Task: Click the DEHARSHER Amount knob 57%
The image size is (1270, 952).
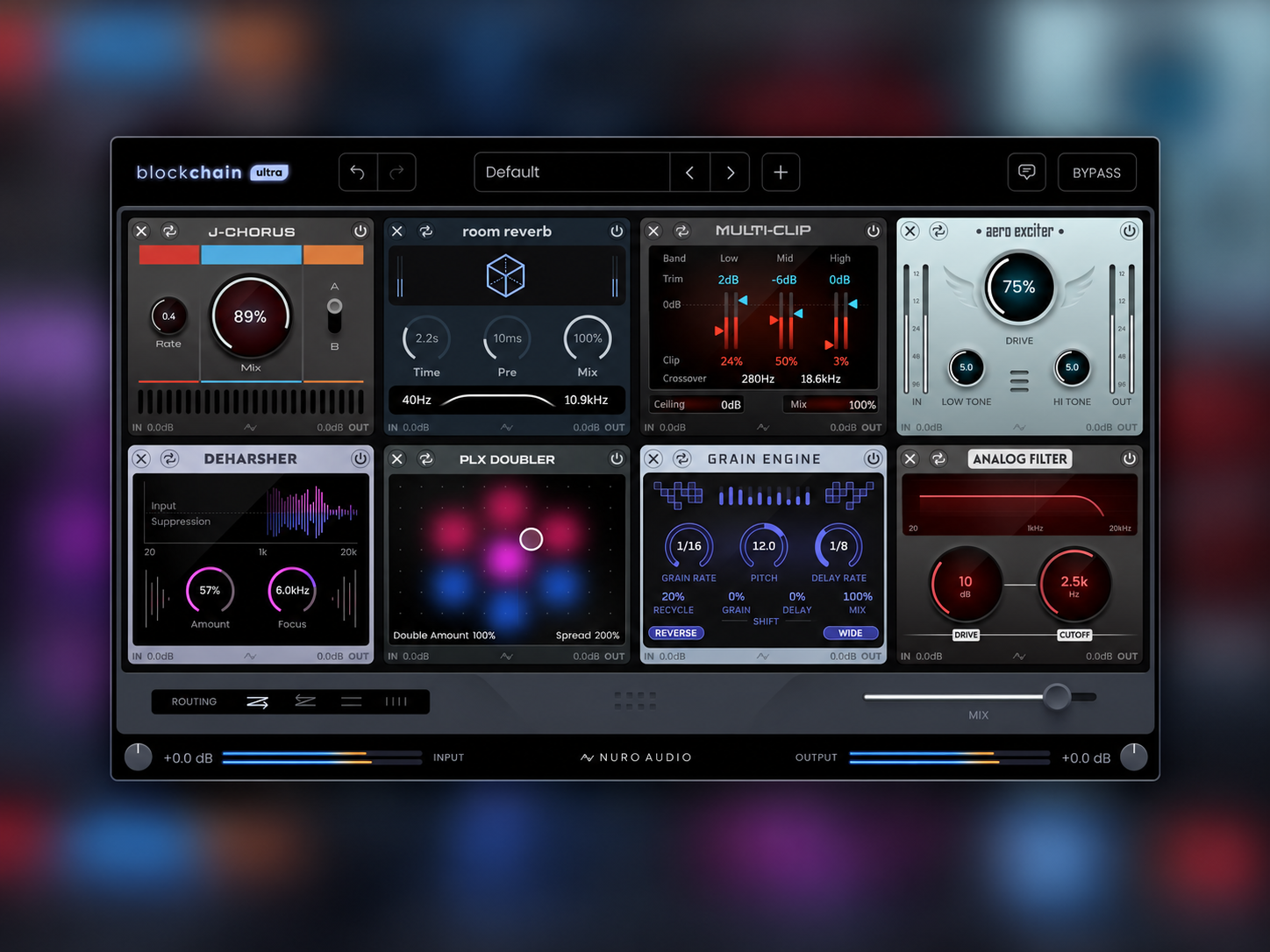Action: coord(210,591)
